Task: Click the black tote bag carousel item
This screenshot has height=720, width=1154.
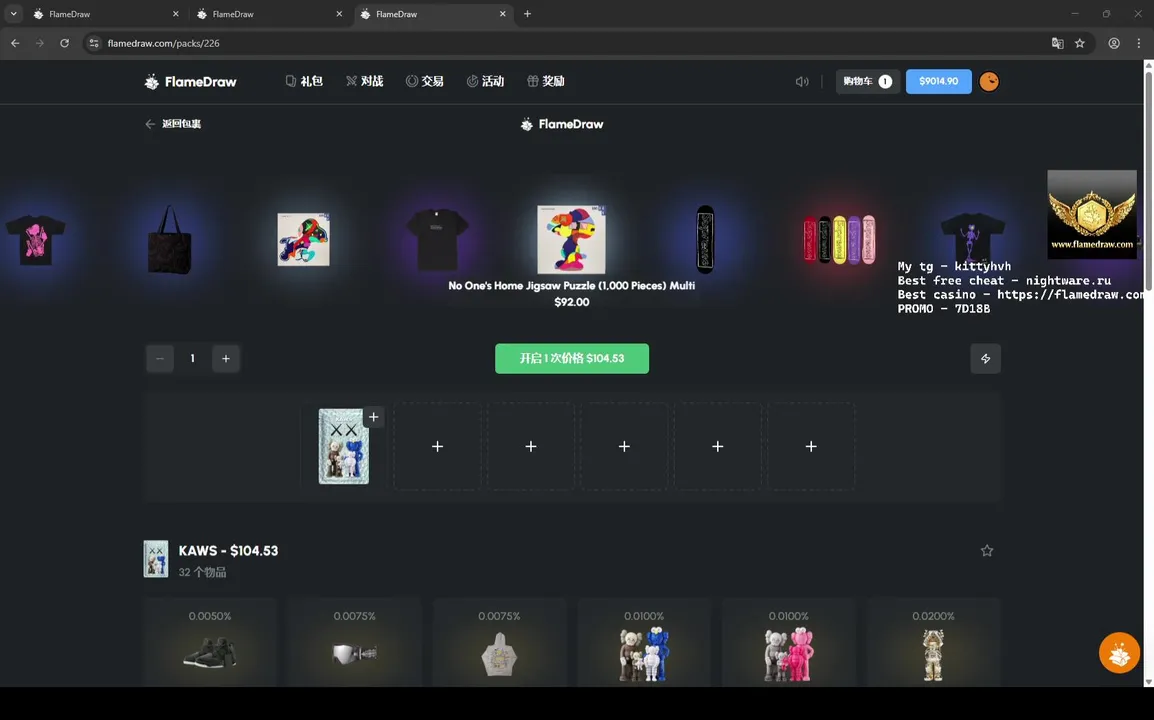Action: (x=169, y=239)
